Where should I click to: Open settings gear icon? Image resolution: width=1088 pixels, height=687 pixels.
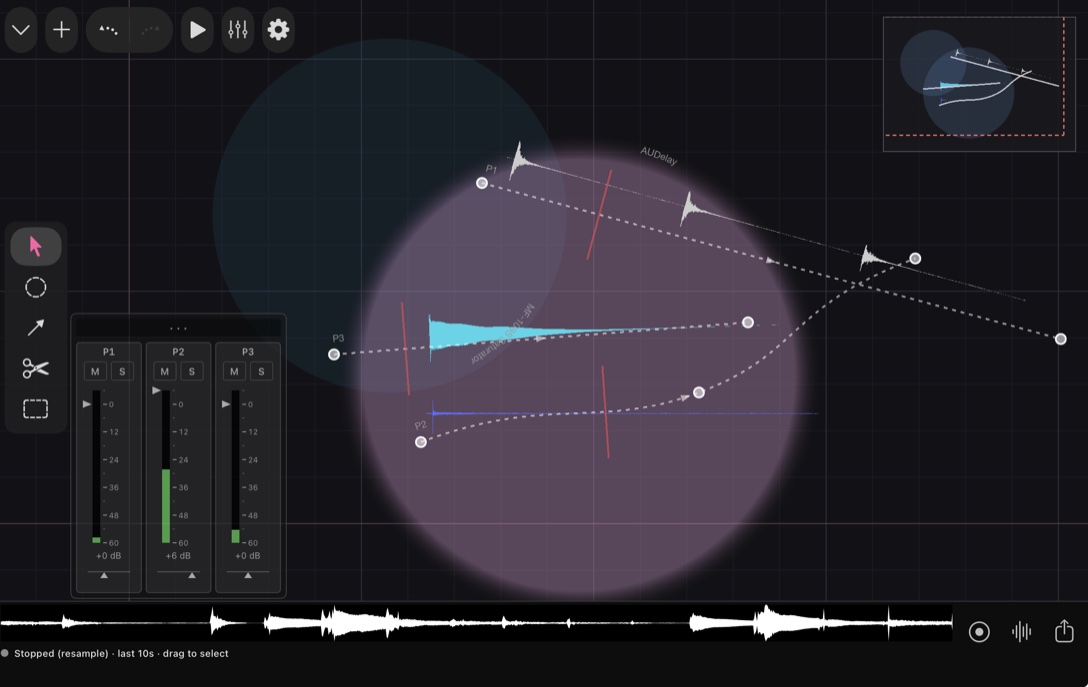coord(278,30)
